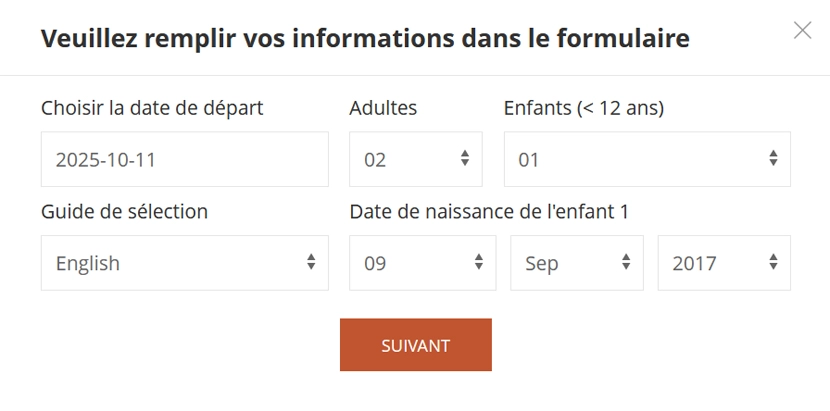This screenshot has height=411, width=830.
Task: Open the birth year dropdown showing 2017
Action: [x=713, y=263]
